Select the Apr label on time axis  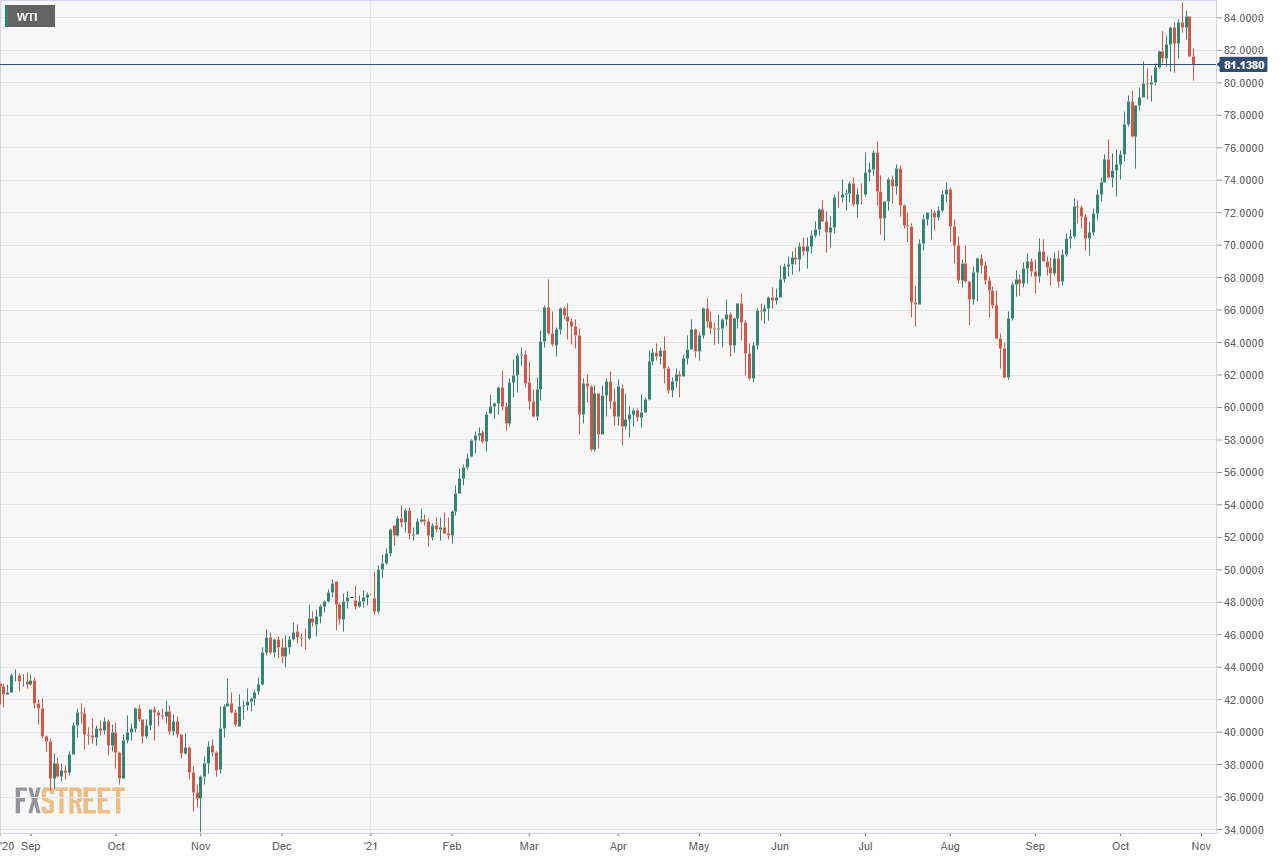[617, 846]
